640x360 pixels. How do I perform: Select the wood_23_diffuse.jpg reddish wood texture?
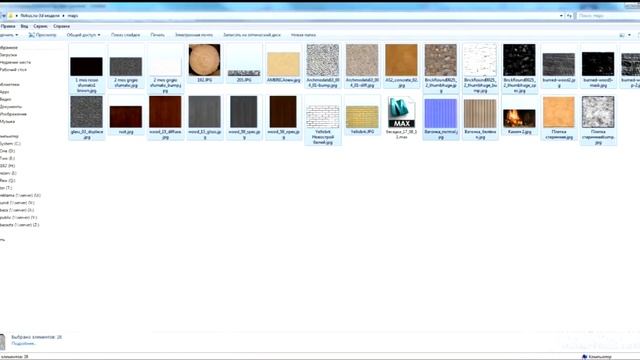pos(165,112)
